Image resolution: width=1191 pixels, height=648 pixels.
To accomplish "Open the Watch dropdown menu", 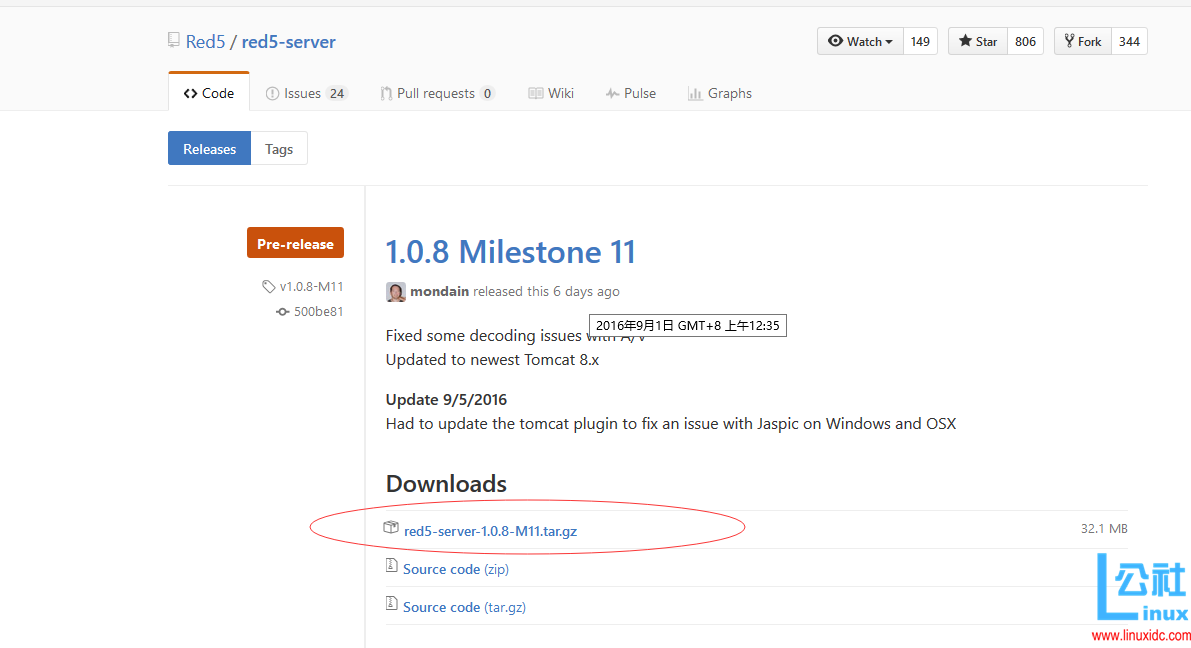I will pyautogui.click(x=860, y=41).
